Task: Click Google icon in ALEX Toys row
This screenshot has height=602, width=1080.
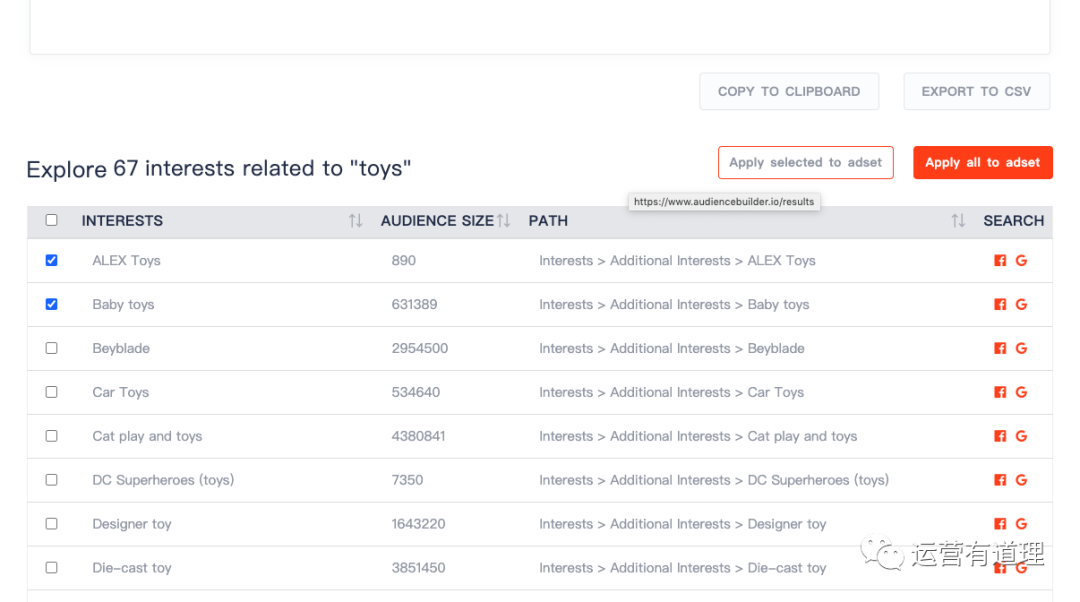Action: coord(1021,261)
